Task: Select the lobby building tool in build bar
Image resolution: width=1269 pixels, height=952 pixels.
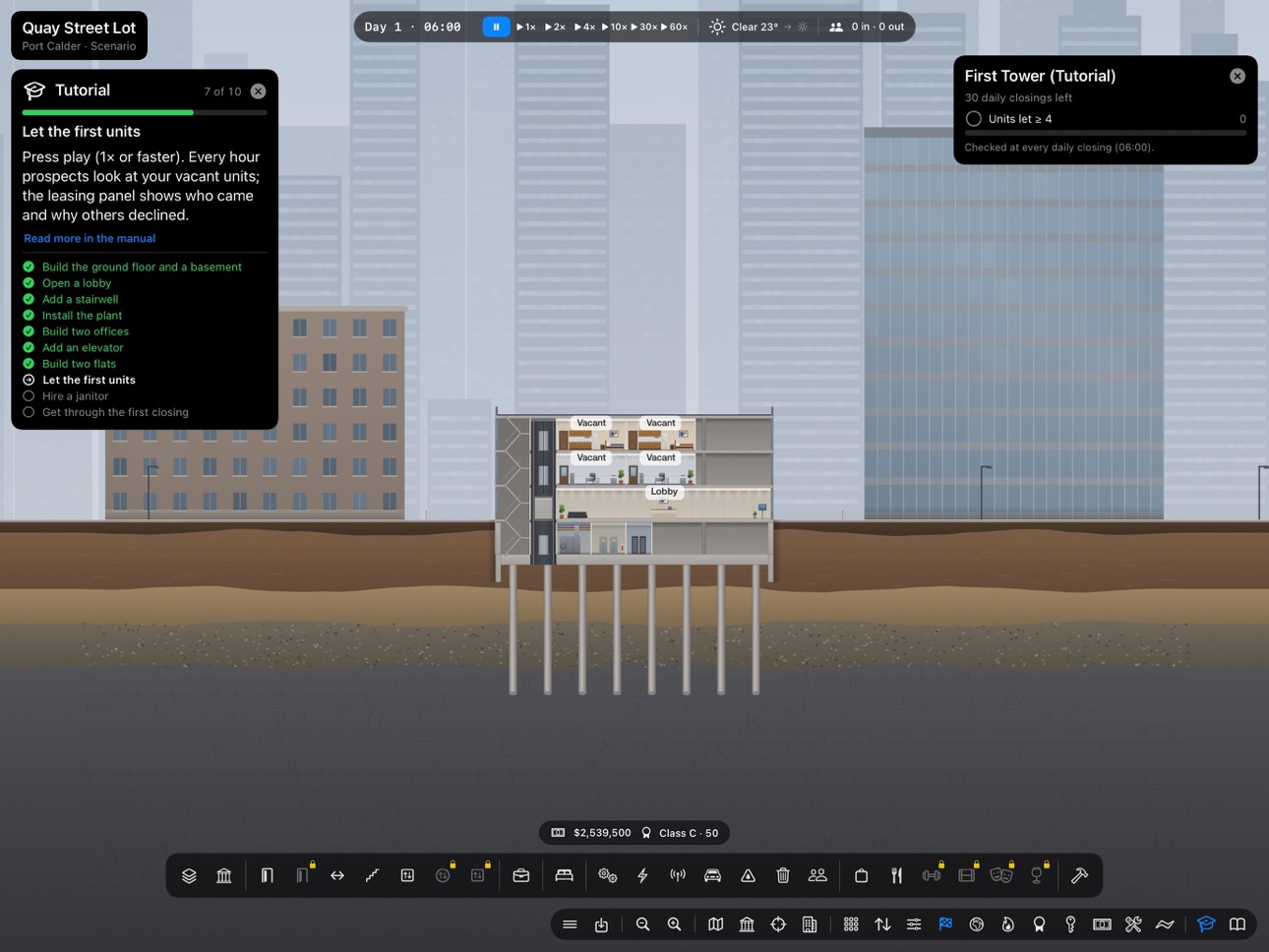Action: click(224, 875)
